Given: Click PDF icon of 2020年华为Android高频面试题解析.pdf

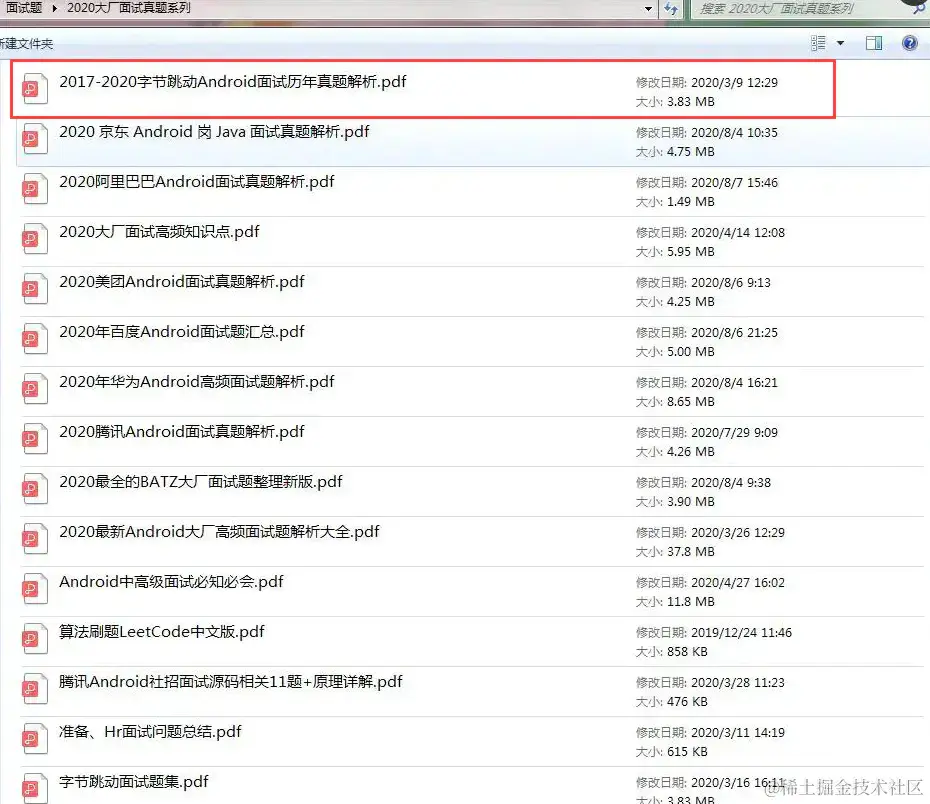Looking at the screenshot, I should 34,388.
